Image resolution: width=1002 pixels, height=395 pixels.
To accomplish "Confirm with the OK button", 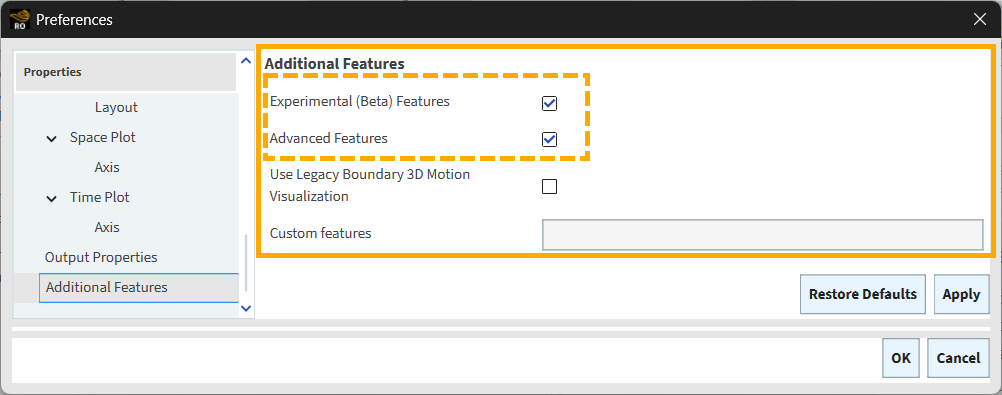I will point(901,358).
